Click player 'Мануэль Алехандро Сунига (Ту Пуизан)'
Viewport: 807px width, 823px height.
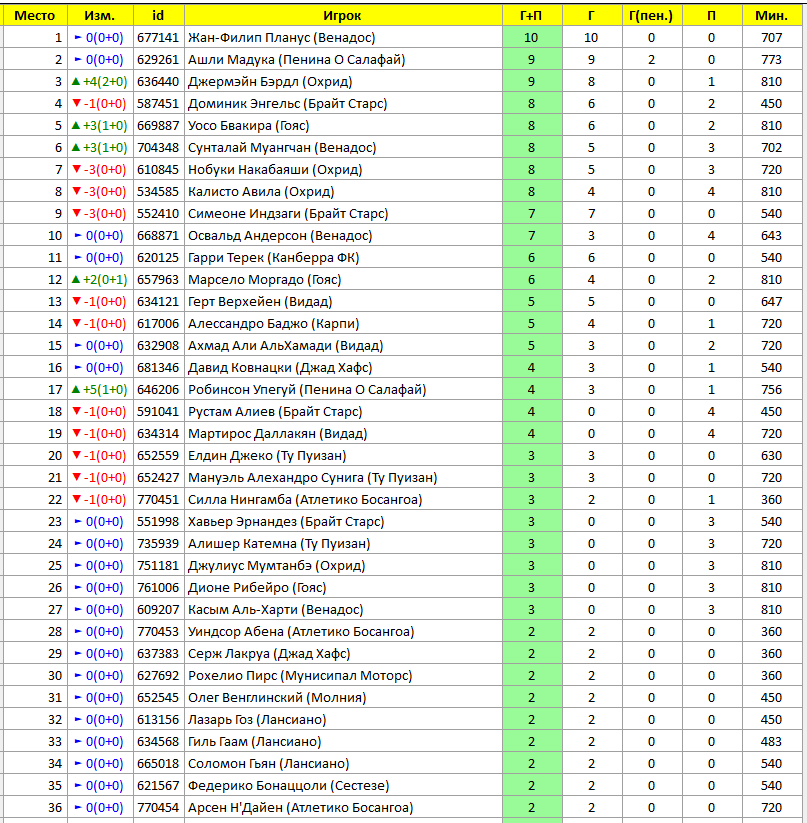(313, 478)
